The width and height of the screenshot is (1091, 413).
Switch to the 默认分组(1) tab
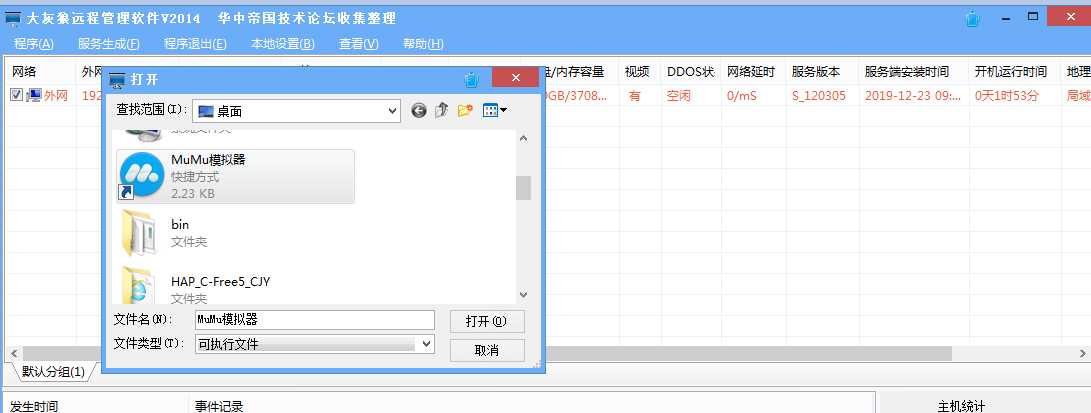(x=53, y=372)
